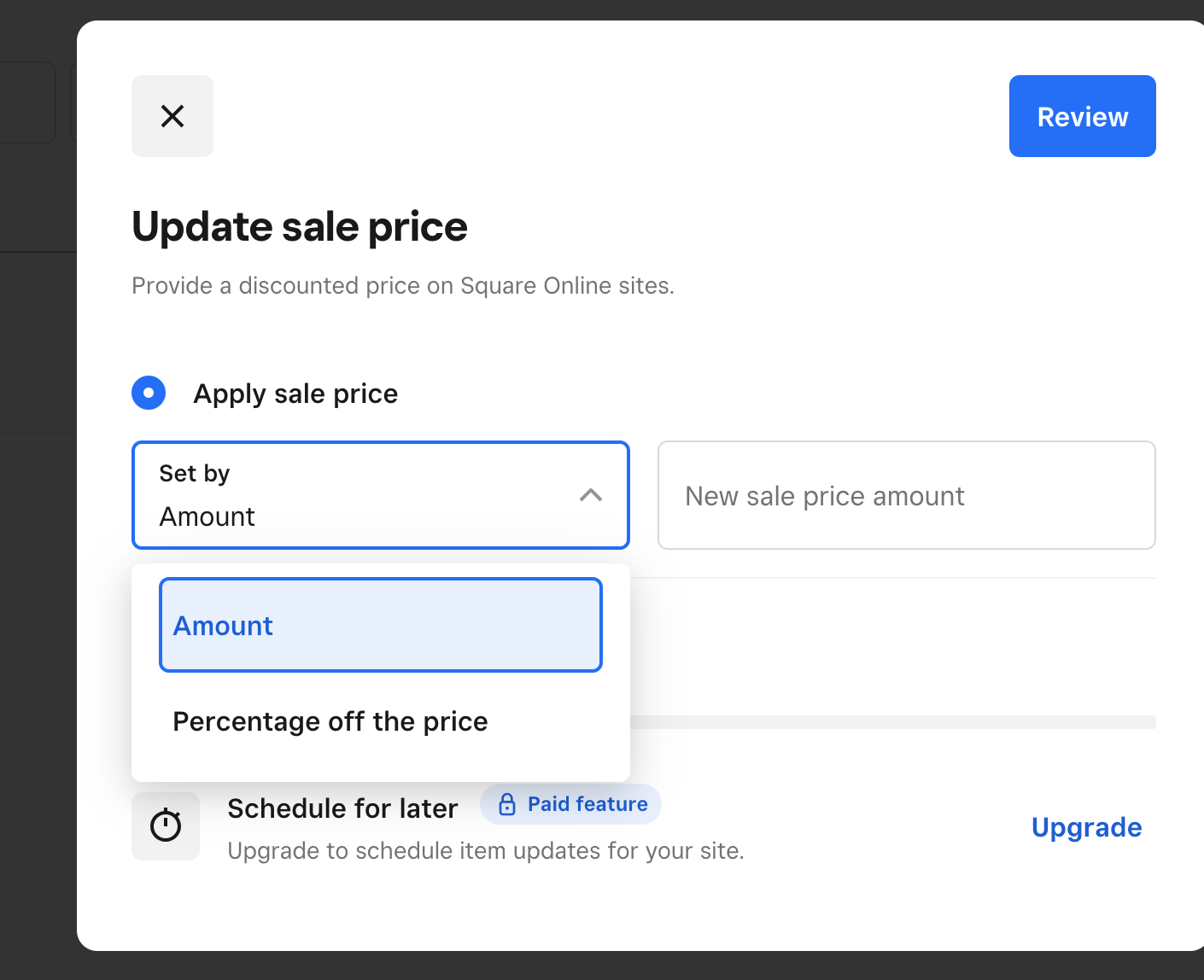The image size is (1204, 980).
Task: Choose Amount from the dropdown list
Action: 381,625
